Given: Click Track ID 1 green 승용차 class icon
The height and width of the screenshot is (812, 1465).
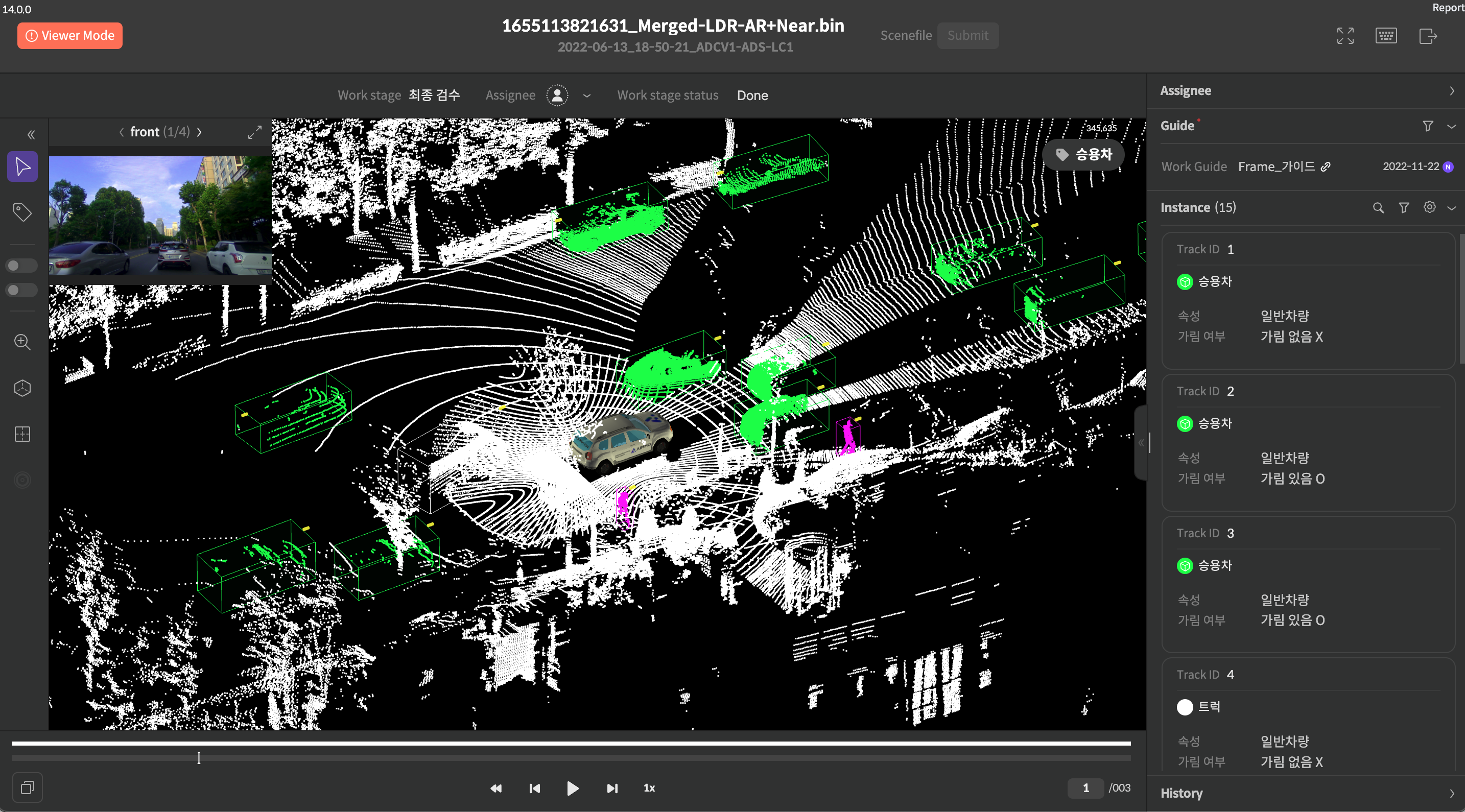Looking at the screenshot, I should pyautogui.click(x=1185, y=281).
